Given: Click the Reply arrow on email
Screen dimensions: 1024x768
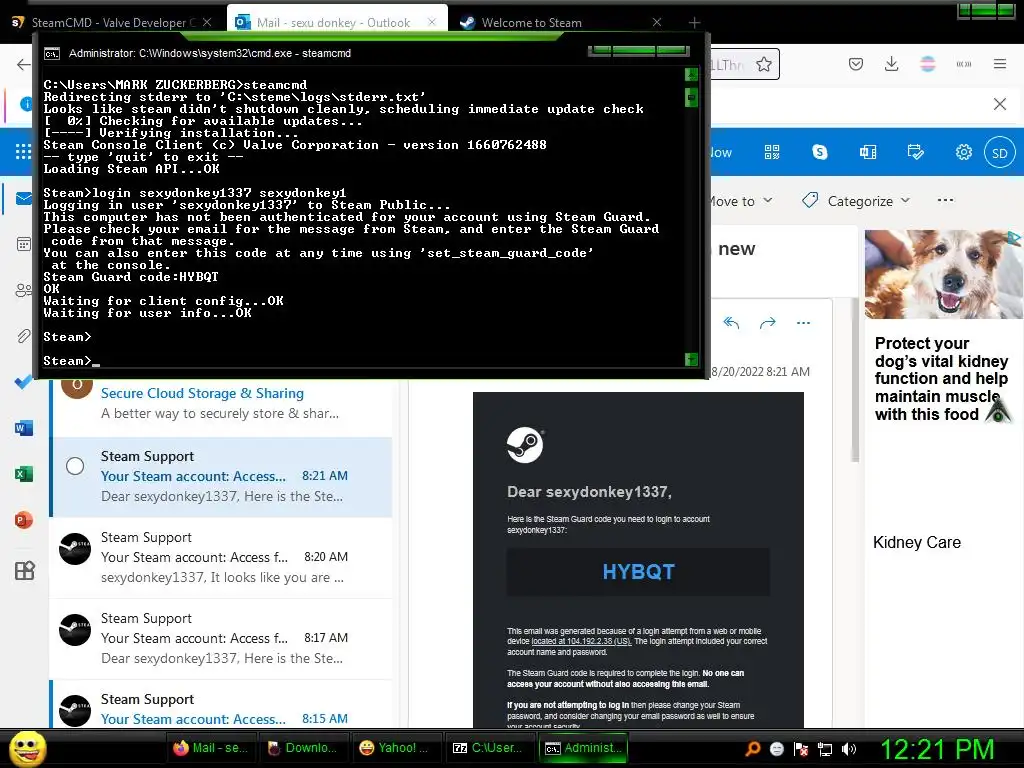Looking at the screenshot, I should tap(731, 323).
